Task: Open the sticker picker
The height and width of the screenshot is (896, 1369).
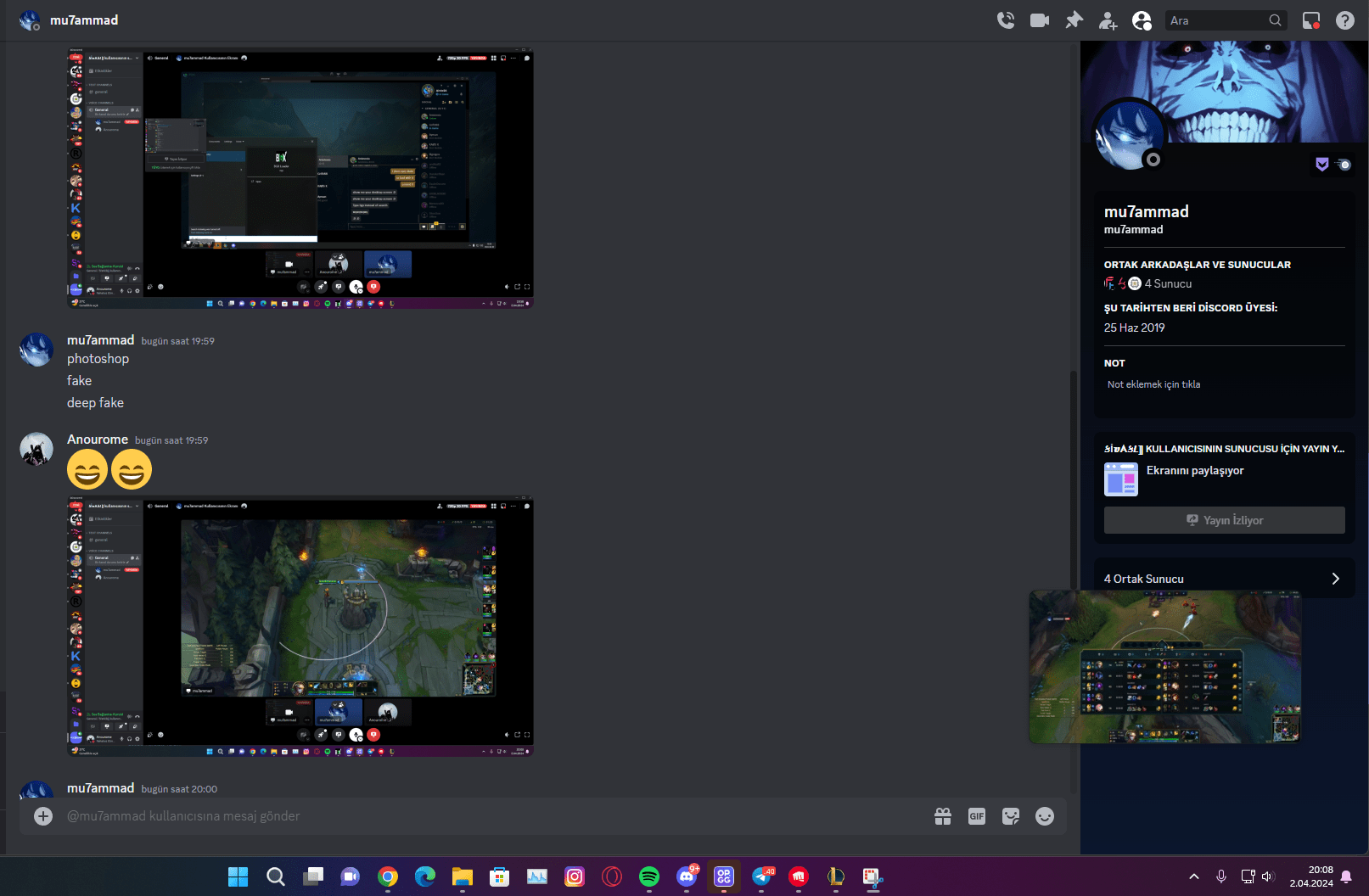Action: tap(1011, 816)
